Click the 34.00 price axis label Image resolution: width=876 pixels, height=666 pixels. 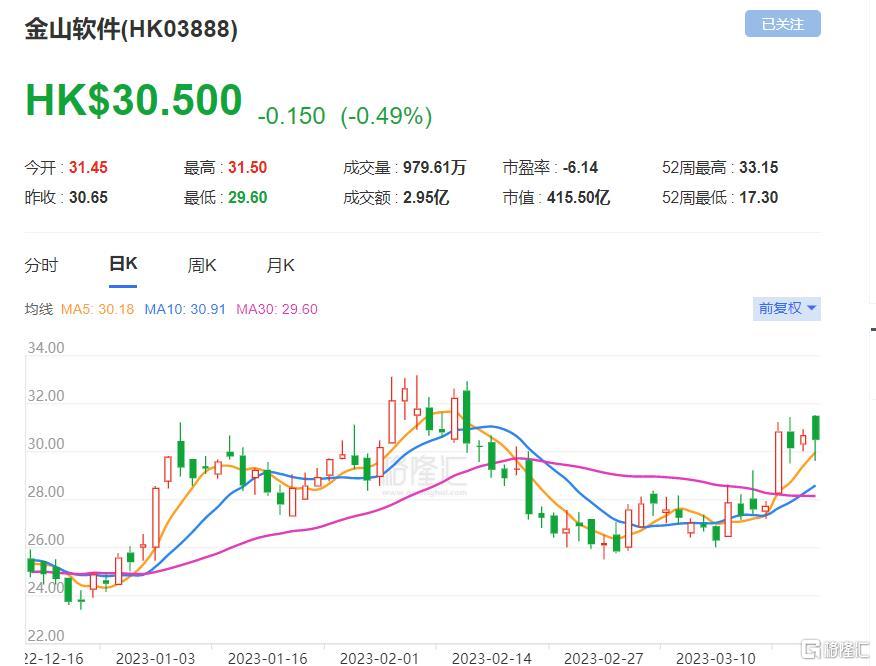46,348
